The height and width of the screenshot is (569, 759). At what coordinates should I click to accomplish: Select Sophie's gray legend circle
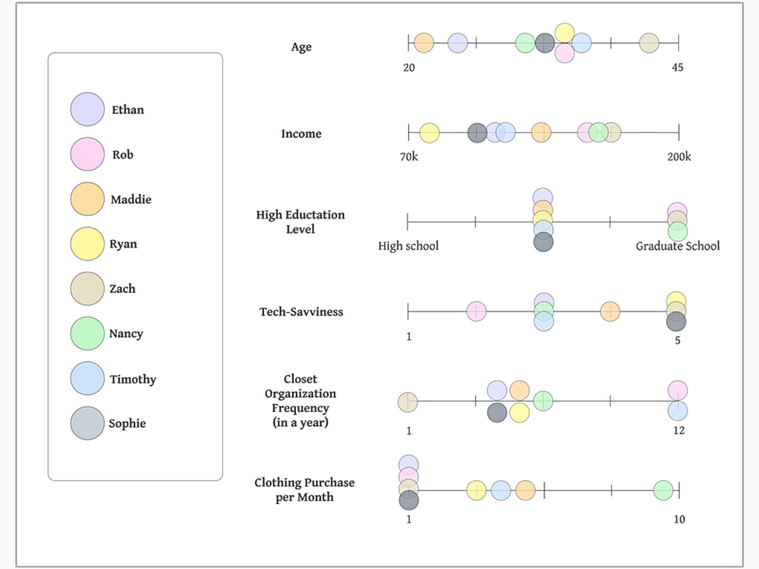87,423
